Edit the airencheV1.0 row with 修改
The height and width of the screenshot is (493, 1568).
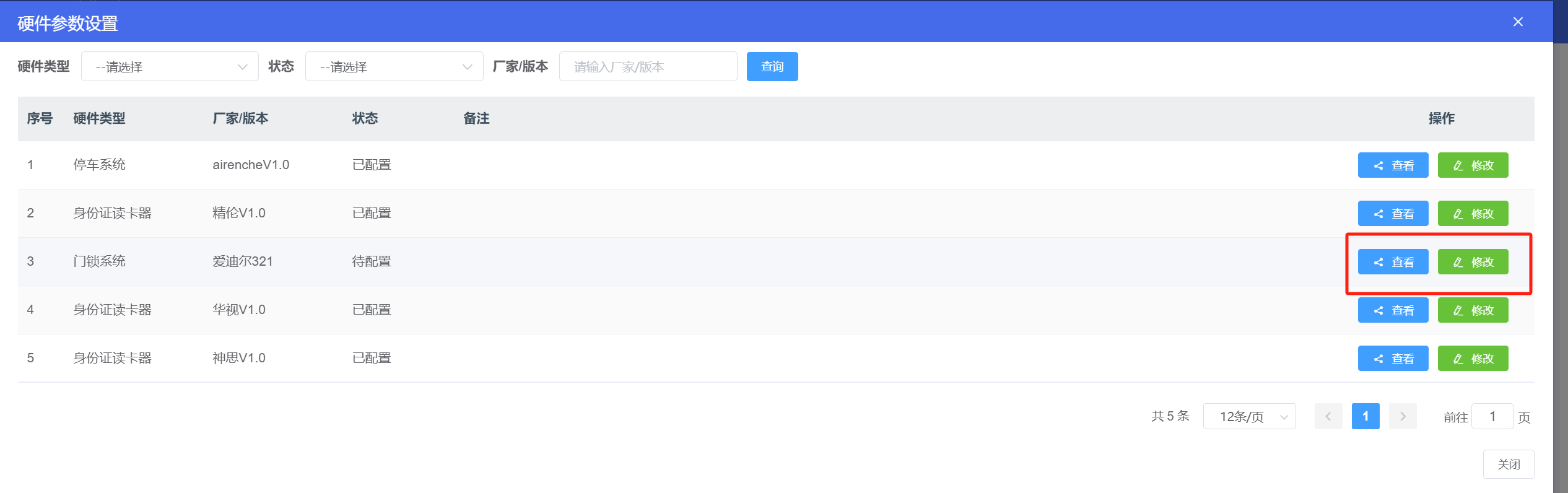click(1473, 165)
